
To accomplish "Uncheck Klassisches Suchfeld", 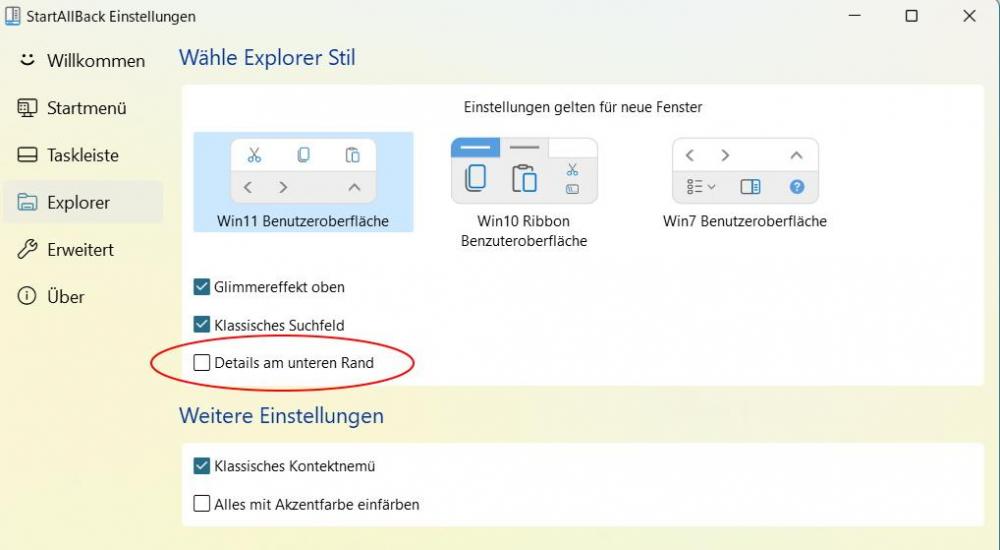I will (202, 325).
